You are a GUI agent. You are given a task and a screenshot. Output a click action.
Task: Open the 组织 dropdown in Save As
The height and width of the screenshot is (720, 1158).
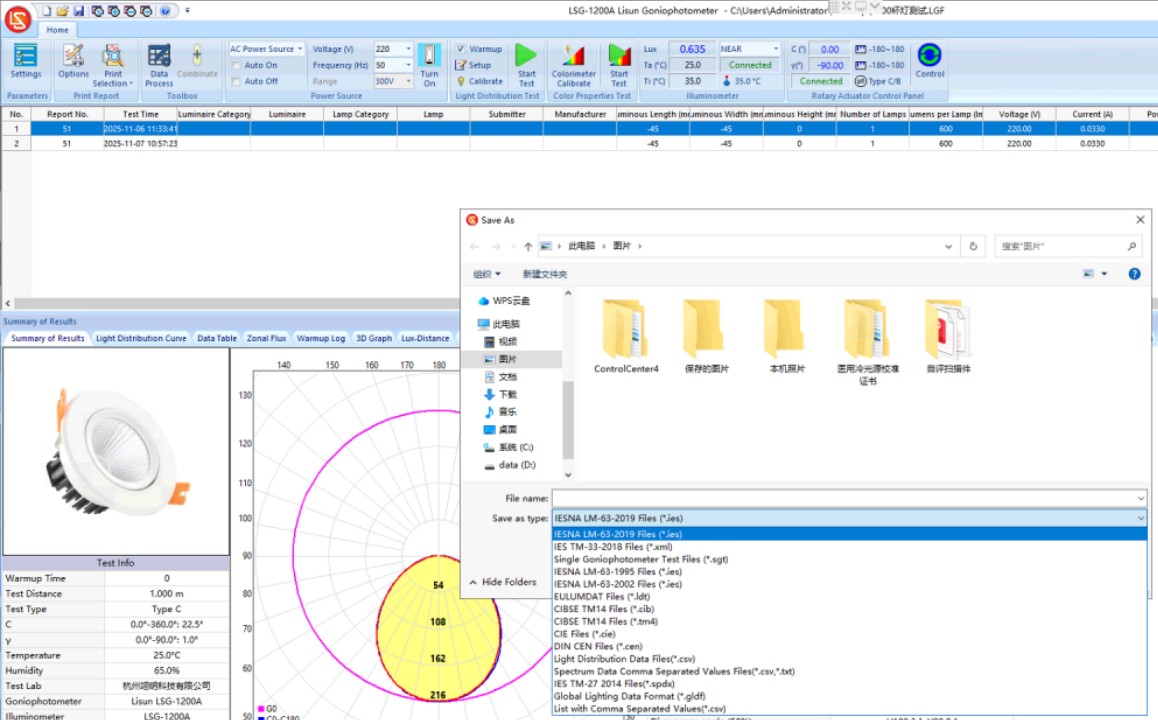point(487,274)
